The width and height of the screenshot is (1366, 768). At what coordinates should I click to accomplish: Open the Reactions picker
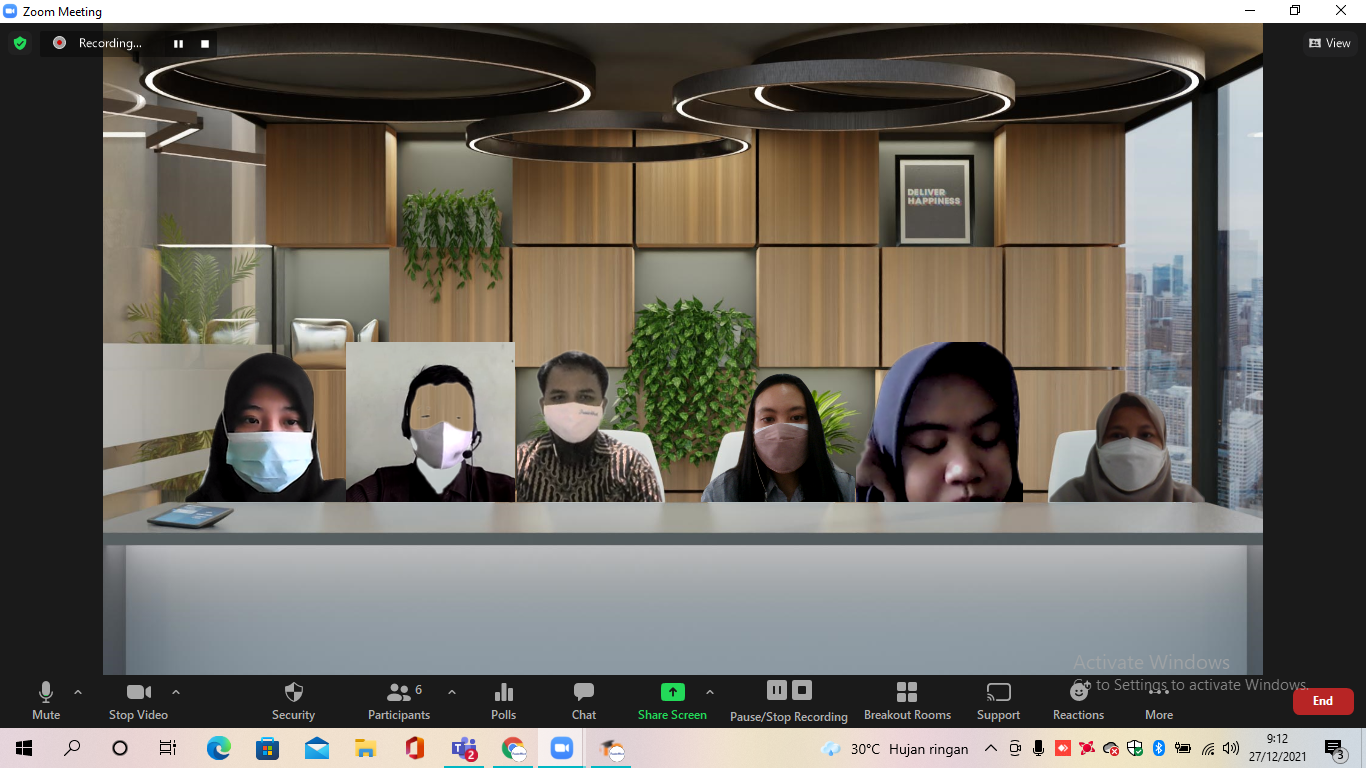[1078, 700]
